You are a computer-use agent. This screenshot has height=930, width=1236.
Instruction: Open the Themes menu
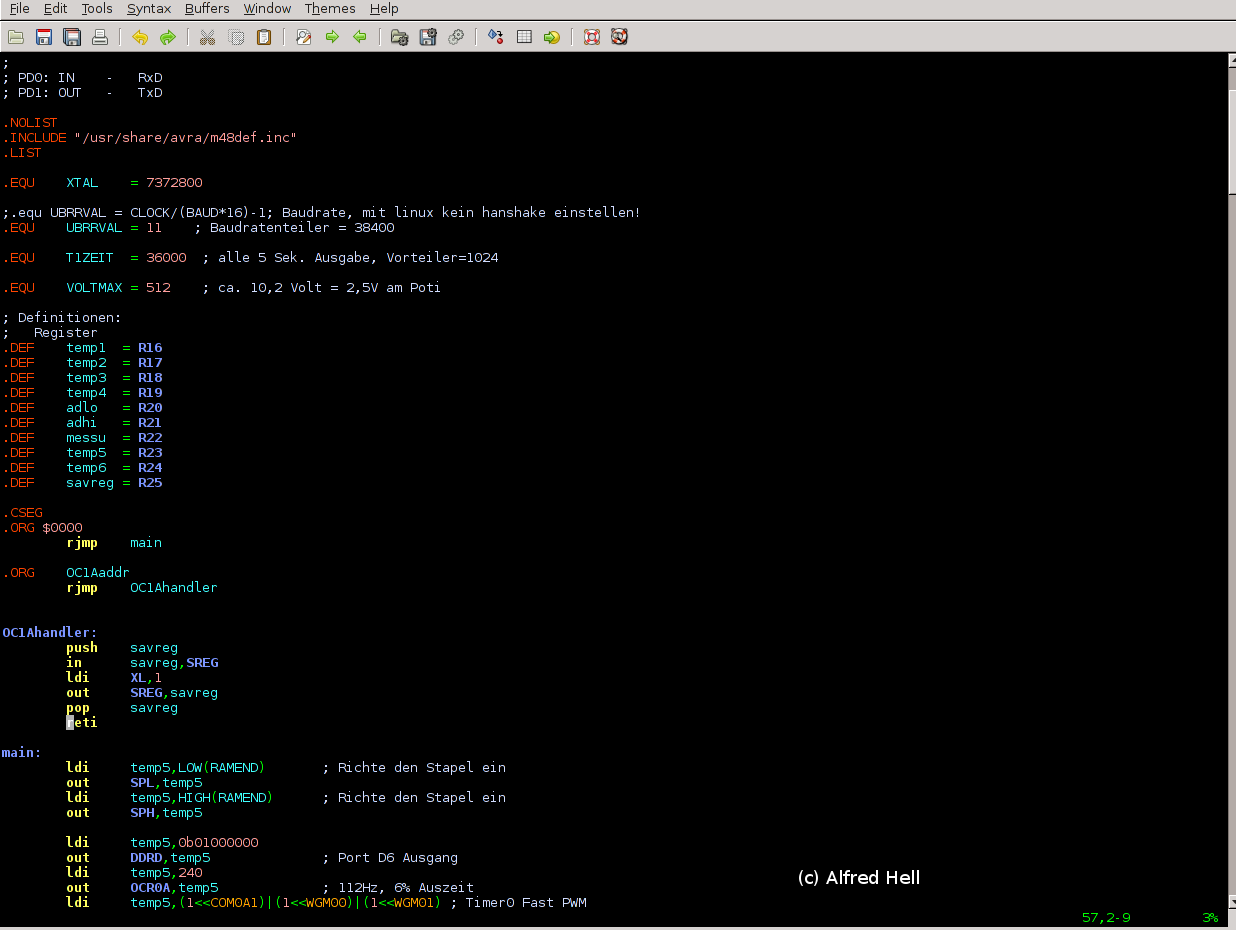(x=330, y=8)
